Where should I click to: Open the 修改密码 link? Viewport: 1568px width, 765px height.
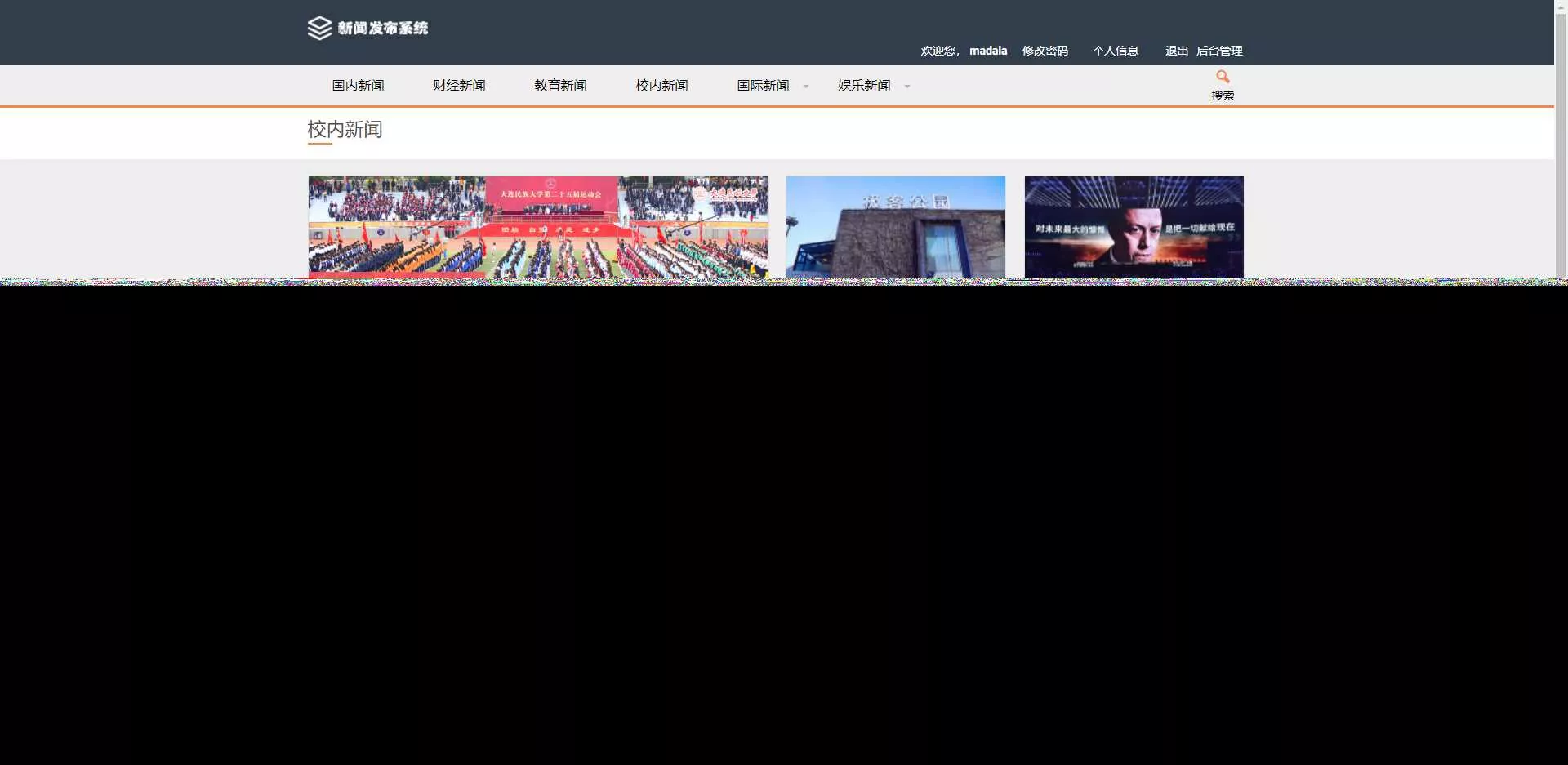[x=1045, y=51]
